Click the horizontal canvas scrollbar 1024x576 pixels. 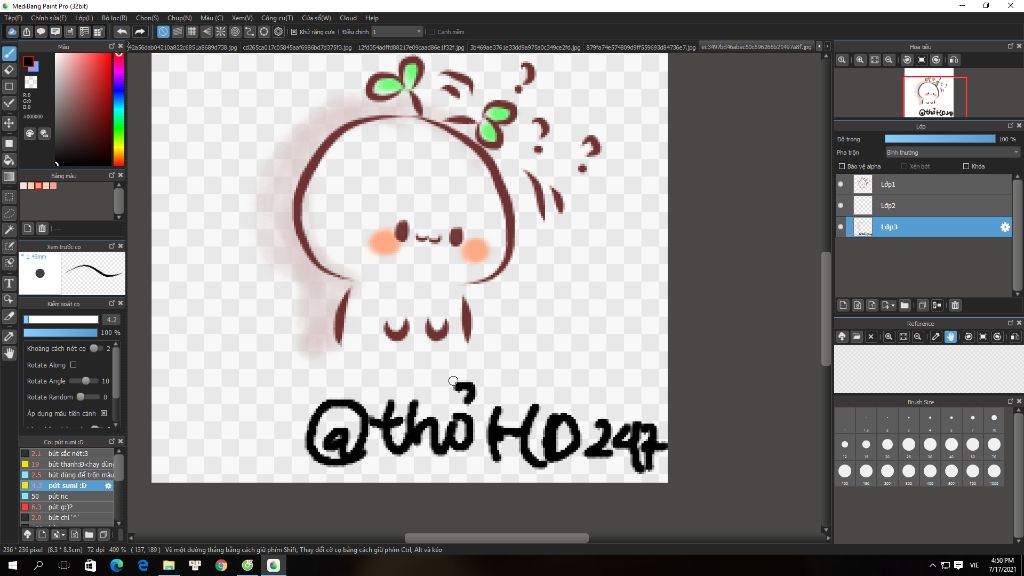pos(496,538)
